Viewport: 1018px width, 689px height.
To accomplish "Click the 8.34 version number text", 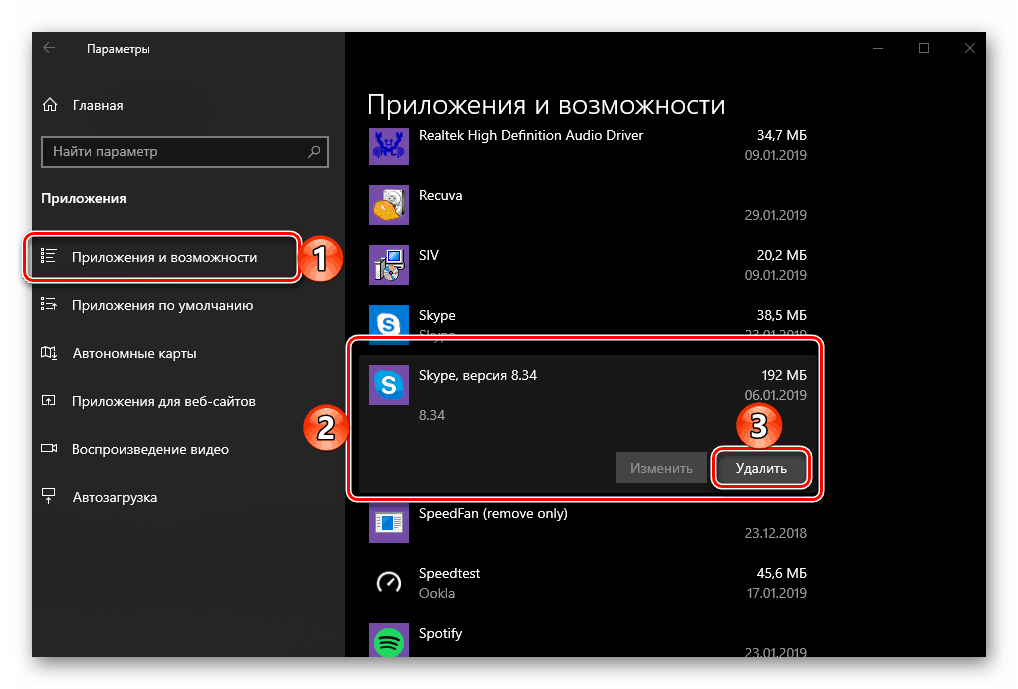I will coord(432,416).
